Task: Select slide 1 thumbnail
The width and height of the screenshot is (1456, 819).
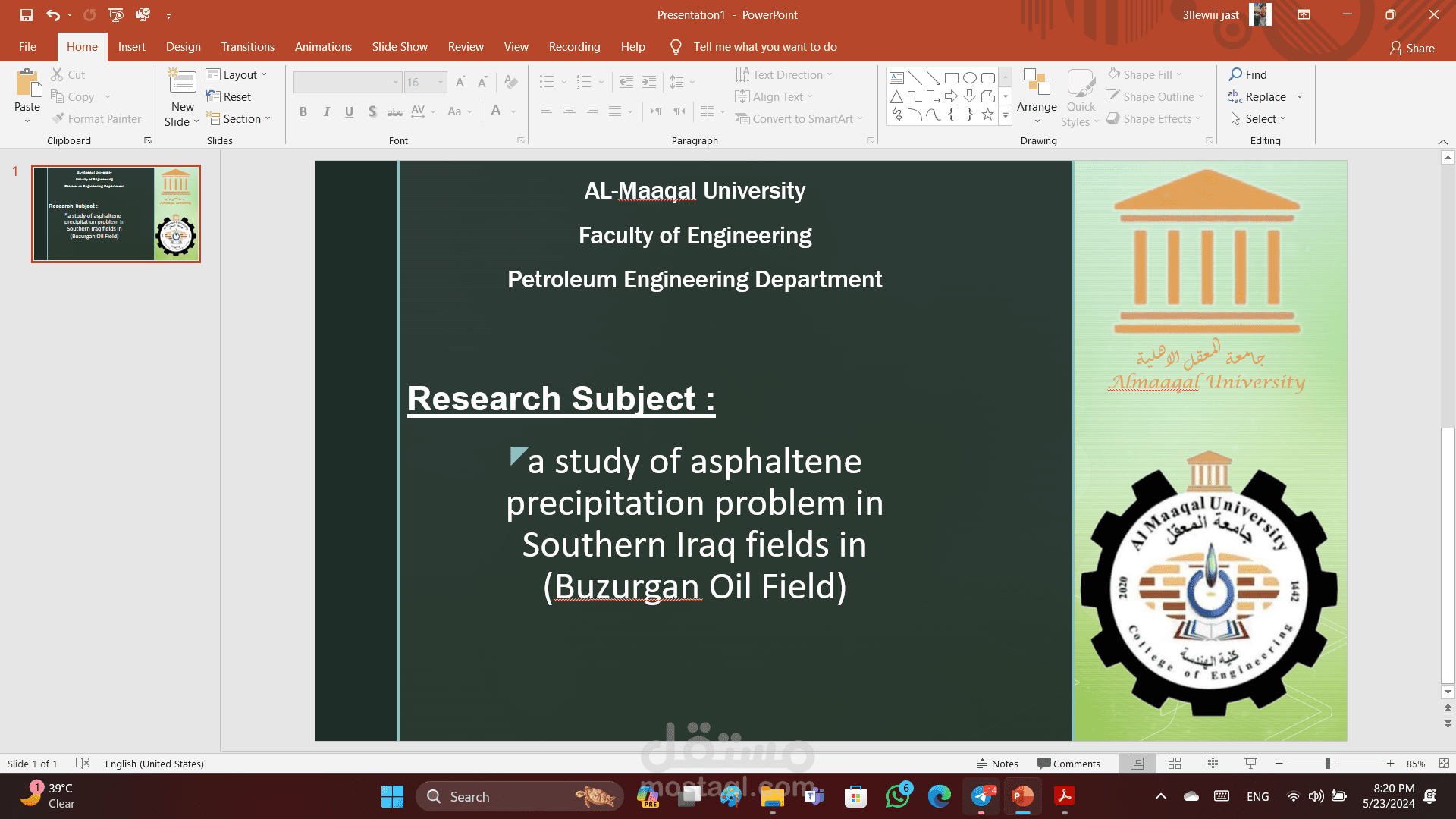Action: (x=116, y=214)
